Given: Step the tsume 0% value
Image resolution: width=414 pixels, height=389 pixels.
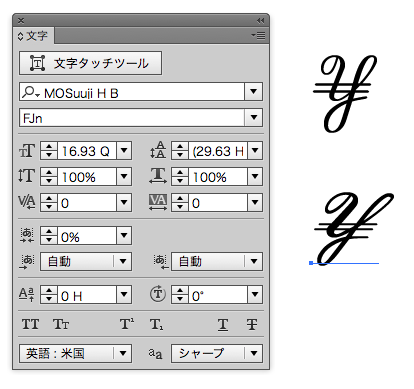Looking at the screenshot, I should (49, 236).
